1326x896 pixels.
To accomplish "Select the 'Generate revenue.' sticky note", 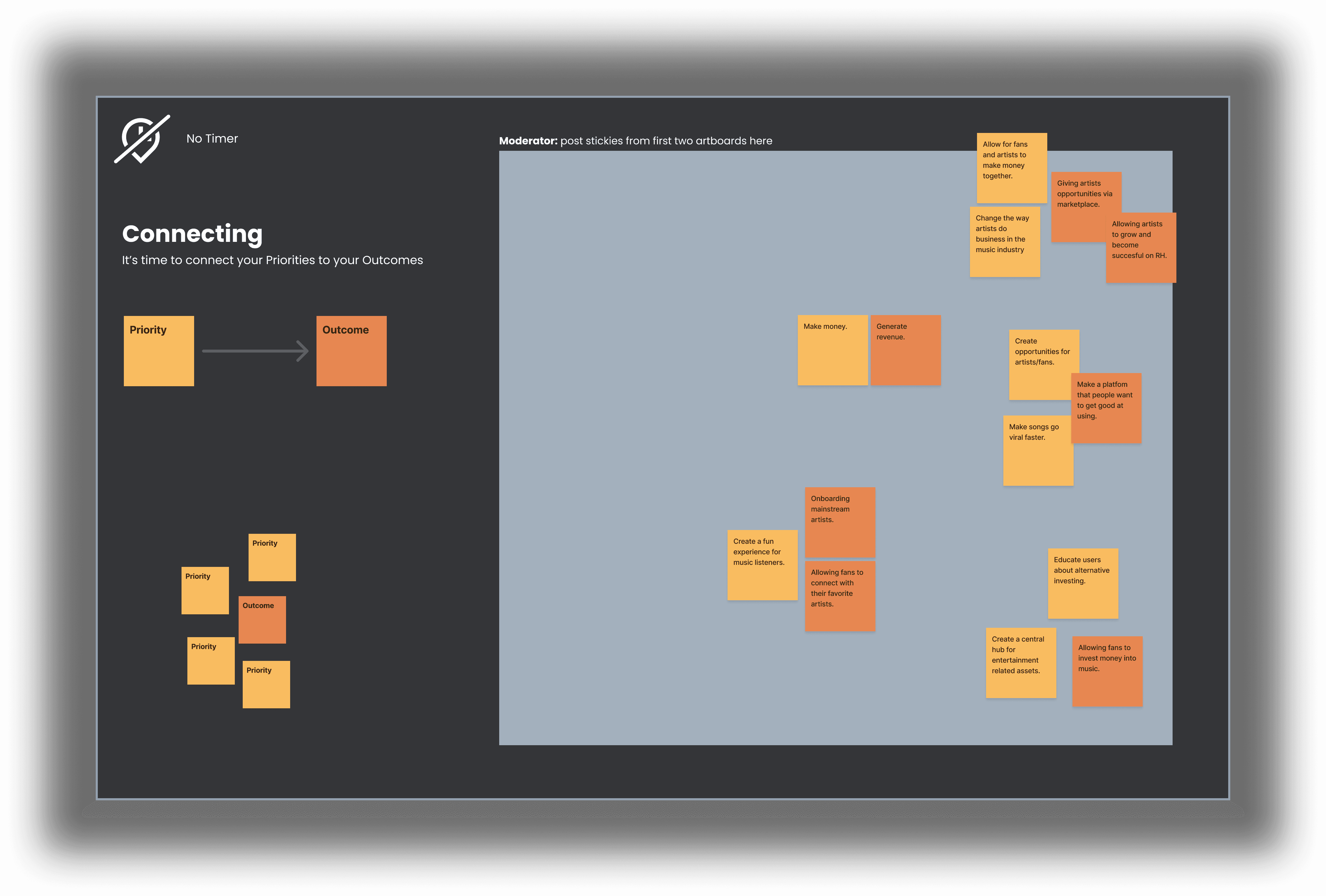I will click(x=906, y=350).
